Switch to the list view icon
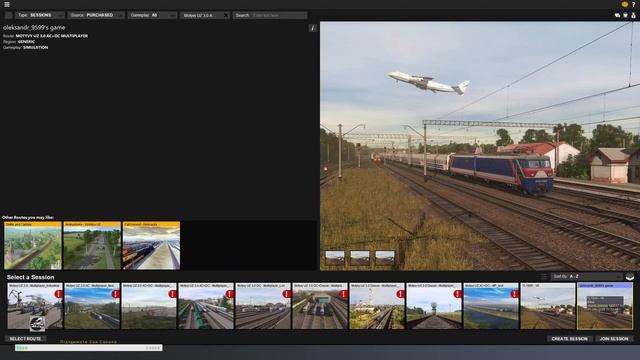The height and width of the screenshot is (360, 640). click(544, 277)
